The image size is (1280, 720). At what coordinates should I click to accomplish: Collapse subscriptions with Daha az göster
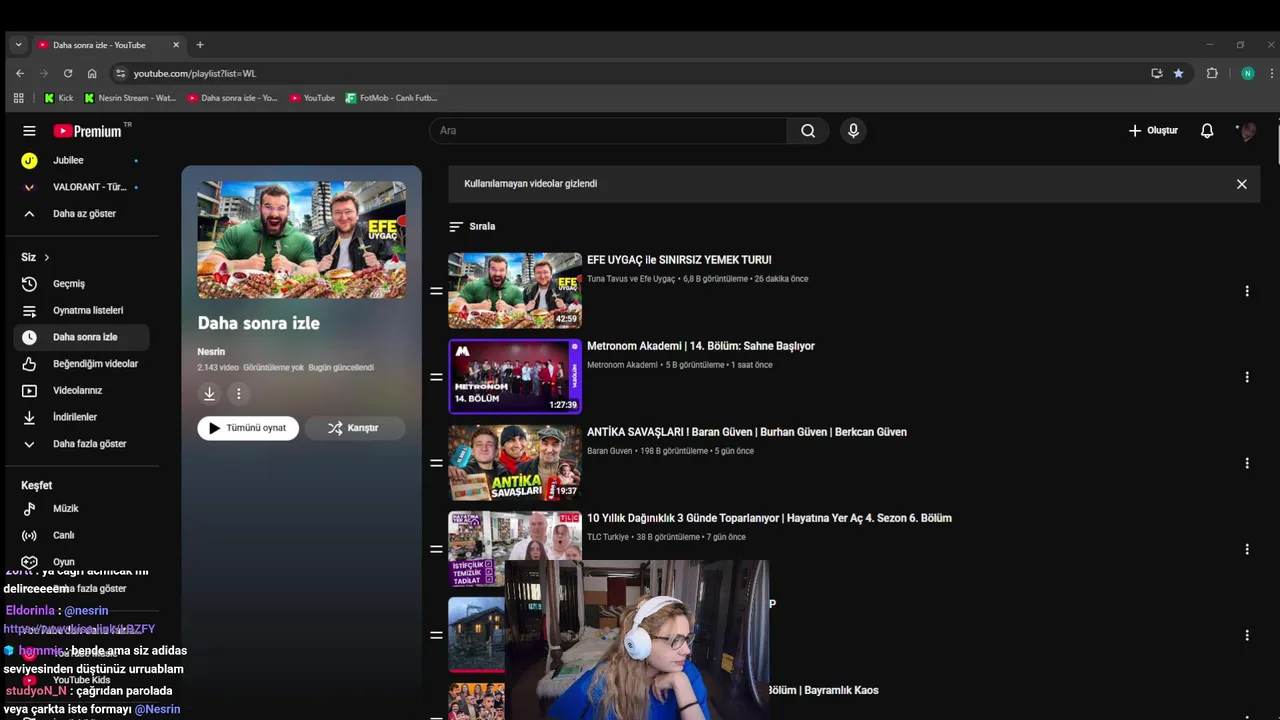pyautogui.click(x=82, y=214)
